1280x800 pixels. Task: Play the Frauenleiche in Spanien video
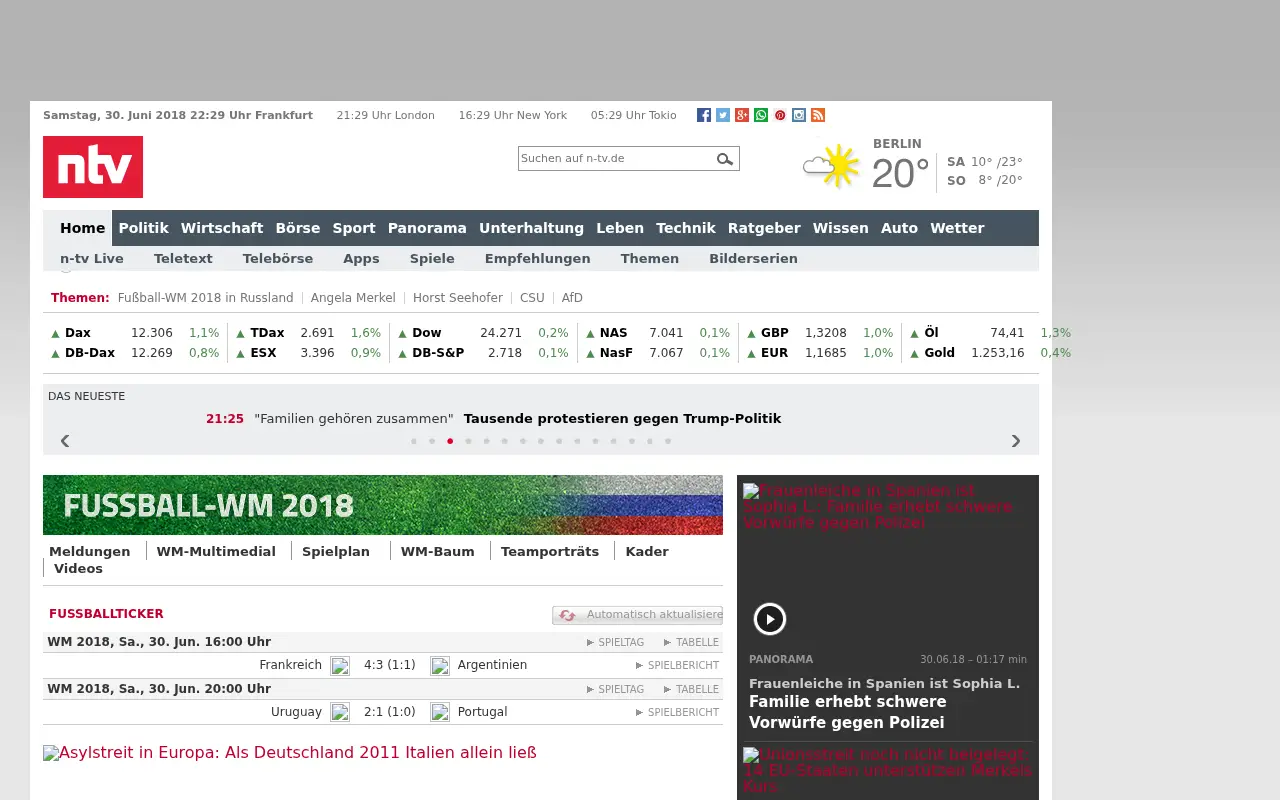770,619
